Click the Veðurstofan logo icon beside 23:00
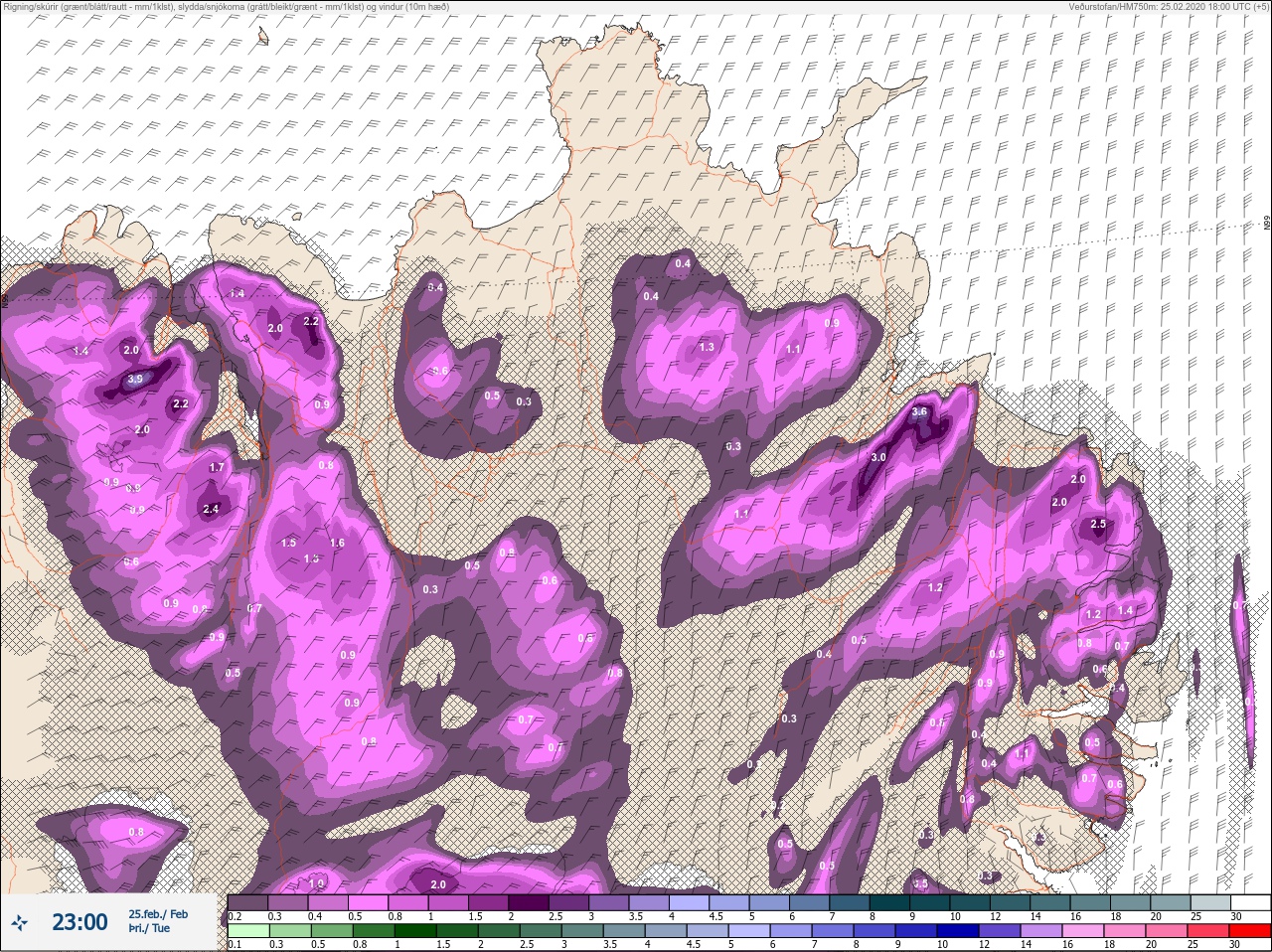The width and height of the screenshot is (1272, 952). 21,923
